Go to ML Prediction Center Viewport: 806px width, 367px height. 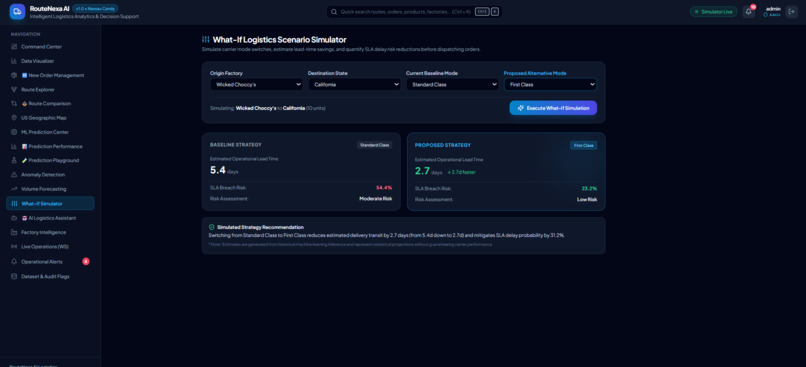(50, 132)
